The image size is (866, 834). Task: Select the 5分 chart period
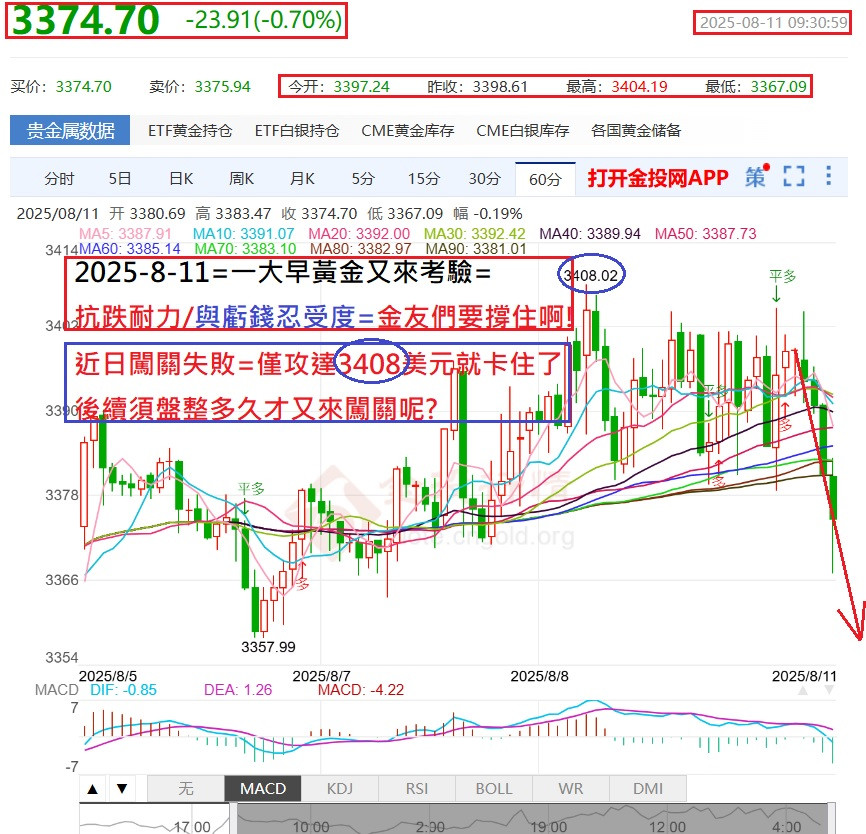click(363, 179)
